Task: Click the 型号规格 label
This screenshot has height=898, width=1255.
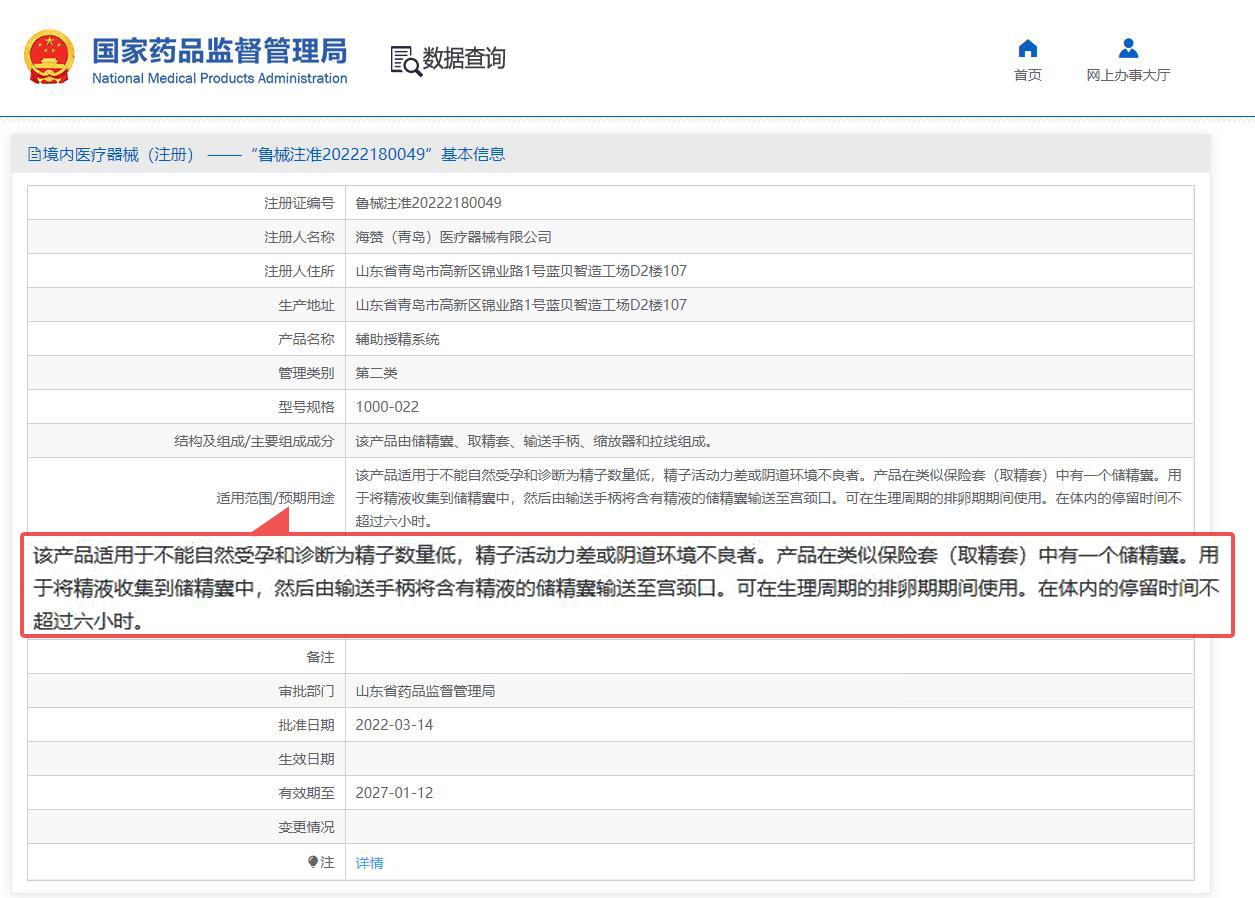Action: [x=306, y=407]
